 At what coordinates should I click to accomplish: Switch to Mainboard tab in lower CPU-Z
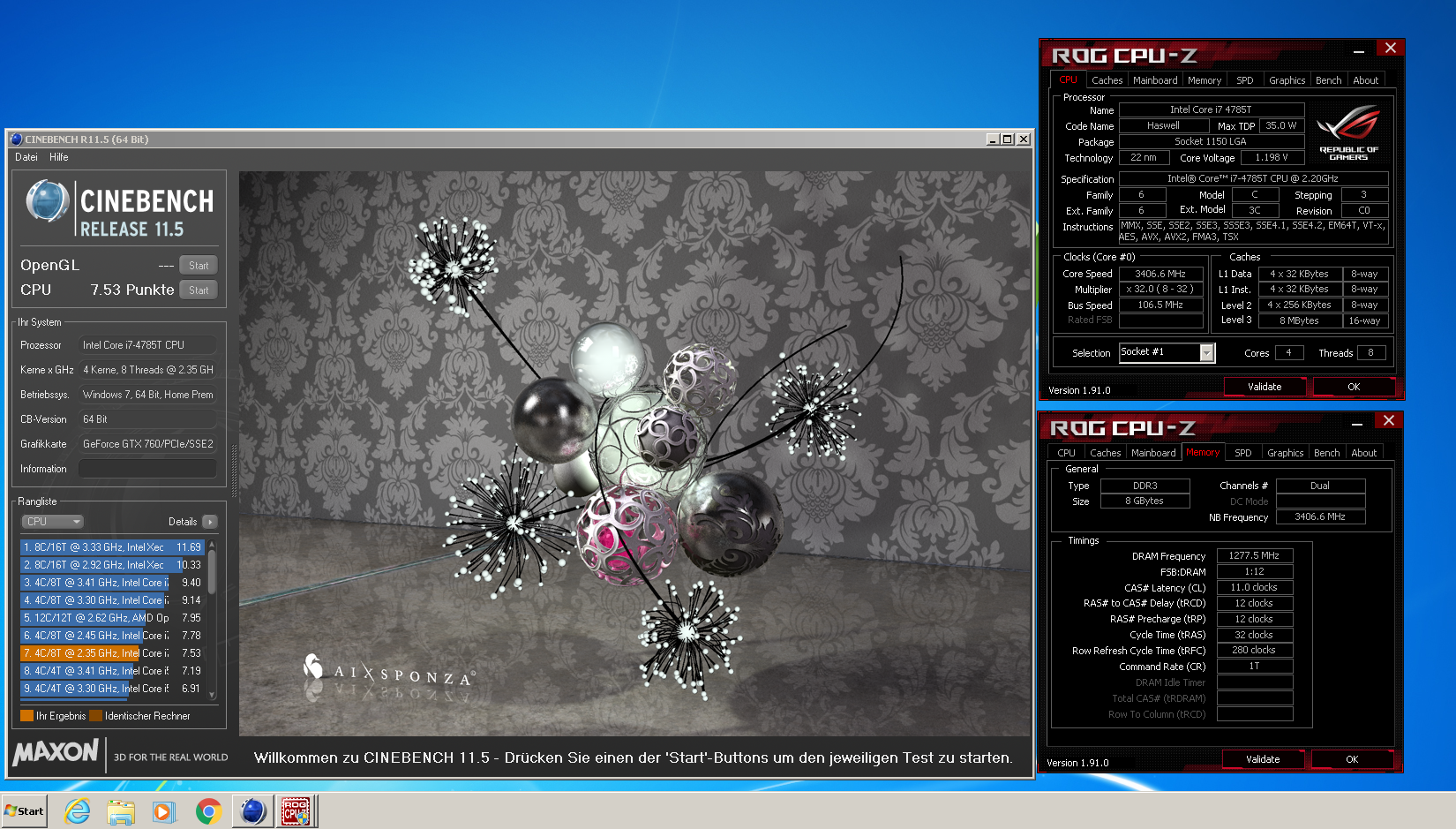coord(1153,453)
